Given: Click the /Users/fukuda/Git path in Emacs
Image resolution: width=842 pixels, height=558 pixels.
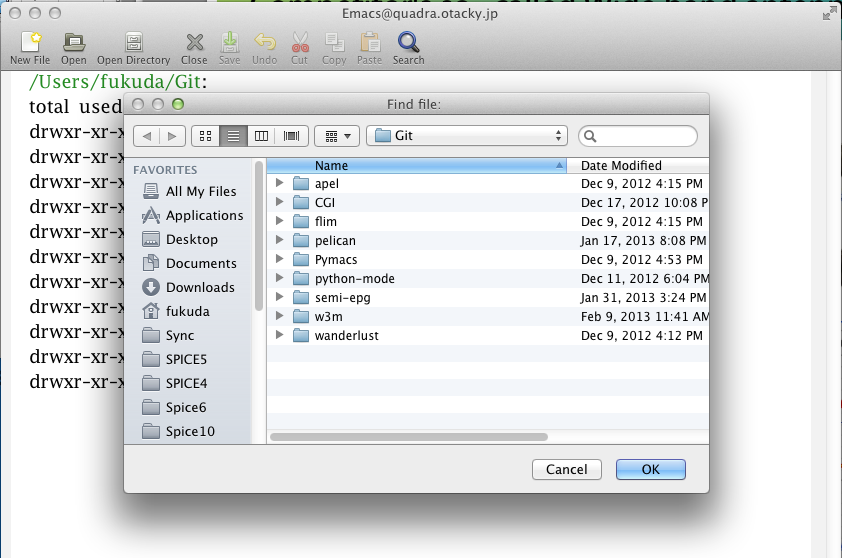Looking at the screenshot, I should 115,82.
